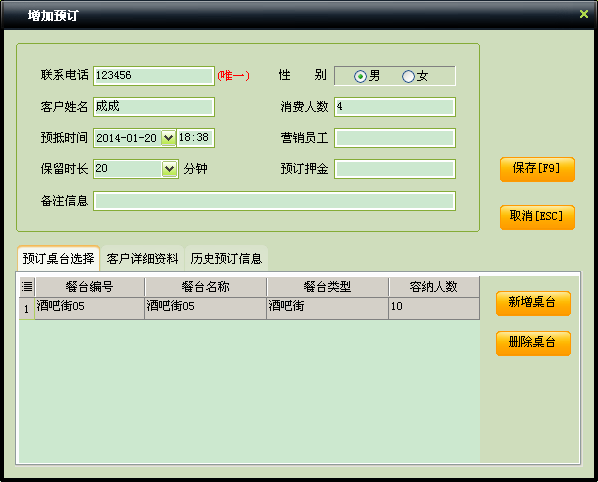Image resolution: width=598 pixels, height=482 pixels.
Task: Open the 预抵时间 date dropdown
Action: click(x=168, y=138)
